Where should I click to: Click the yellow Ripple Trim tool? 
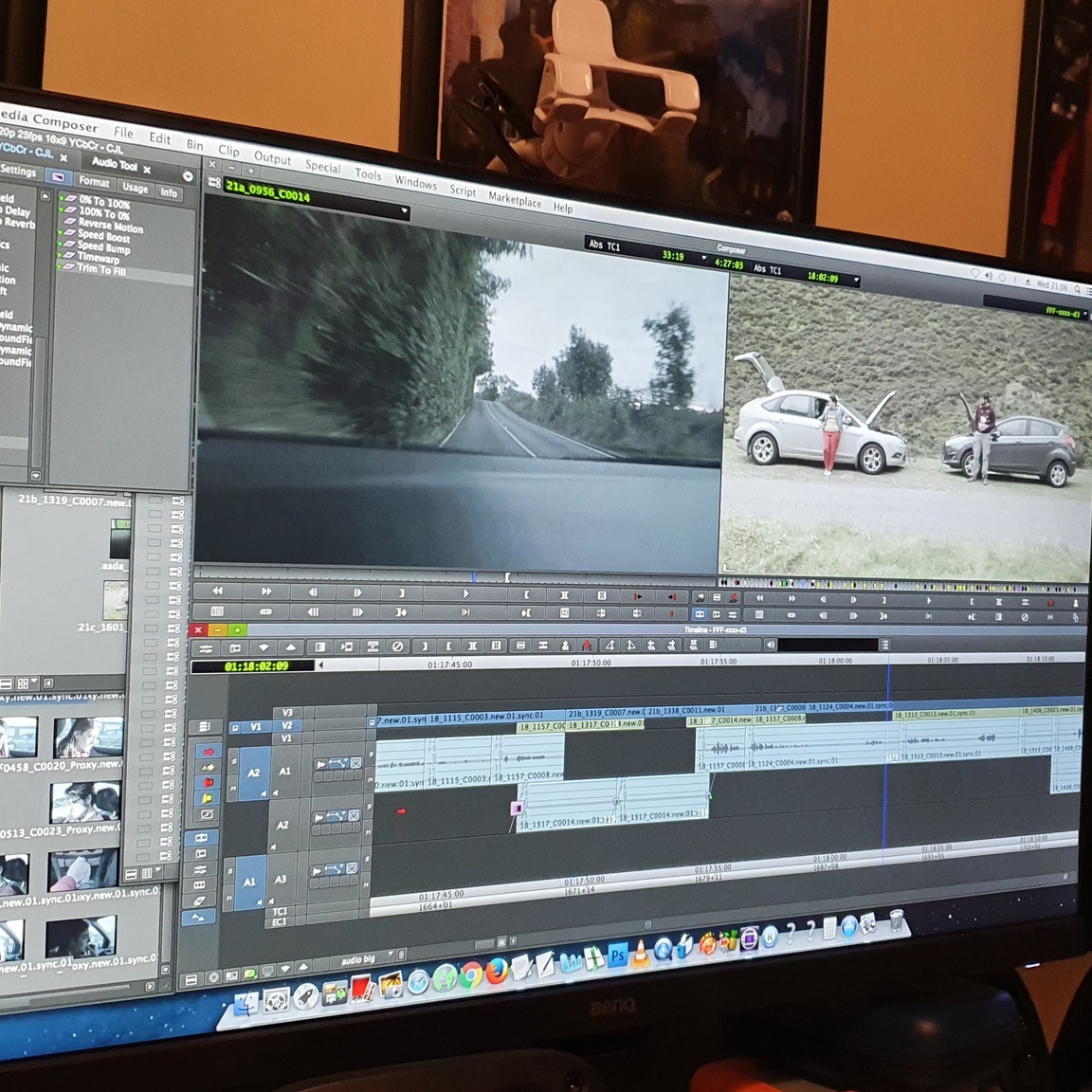click(x=206, y=799)
